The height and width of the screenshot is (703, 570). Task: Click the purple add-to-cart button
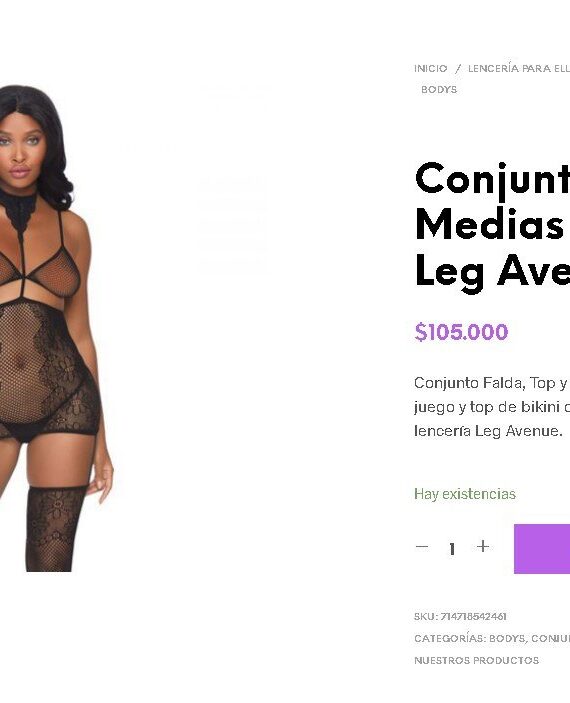(542, 548)
